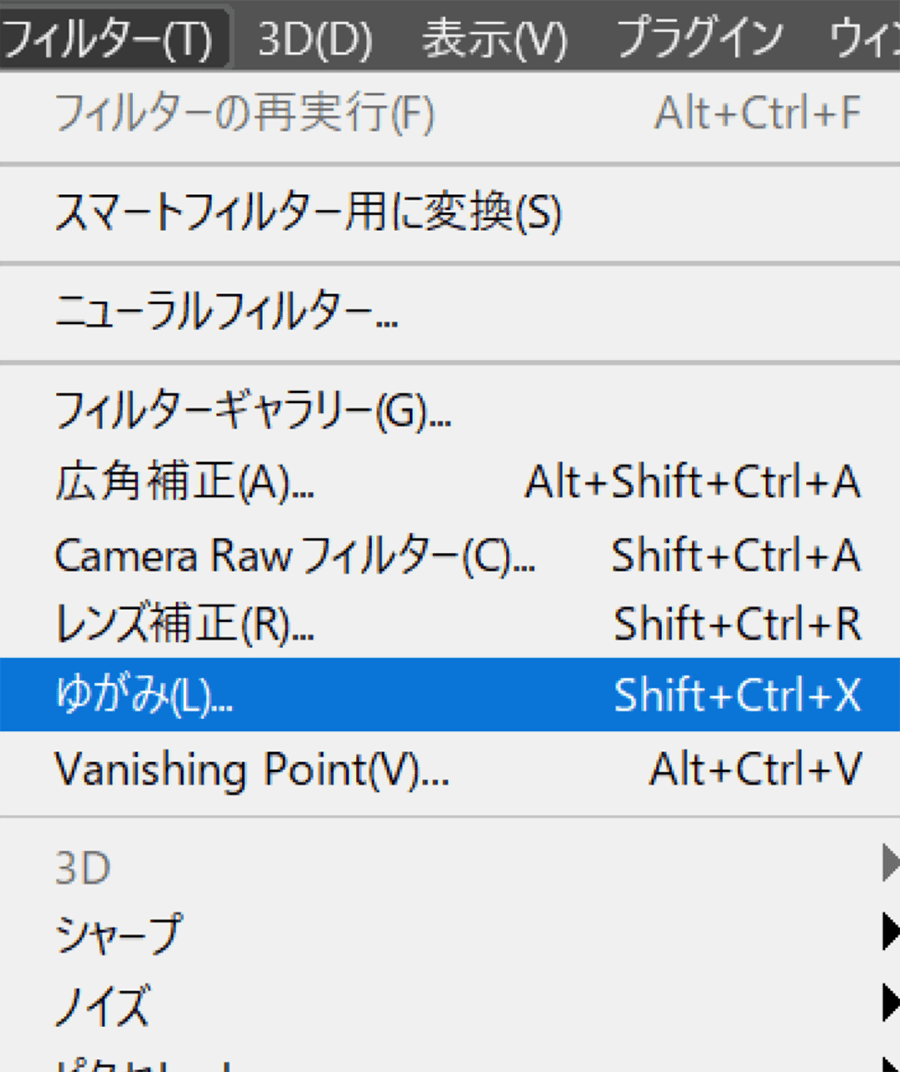This screenshot has height=1072, width=900.
Task: Click the submenu arrow beside ノイズ
Action: click(x=889, y=1003)
